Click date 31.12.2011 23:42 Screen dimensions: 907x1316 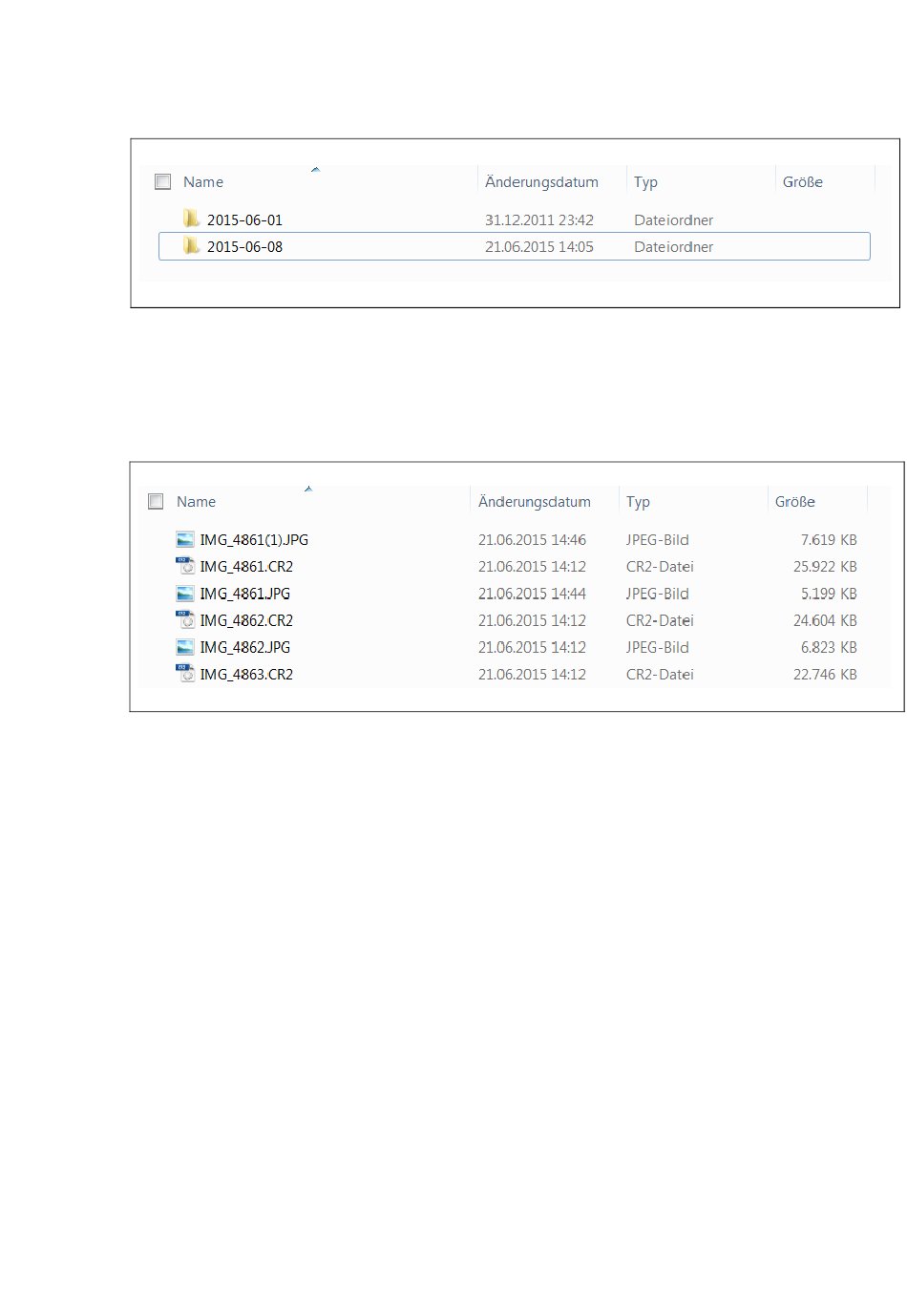[x=539, y=219]
